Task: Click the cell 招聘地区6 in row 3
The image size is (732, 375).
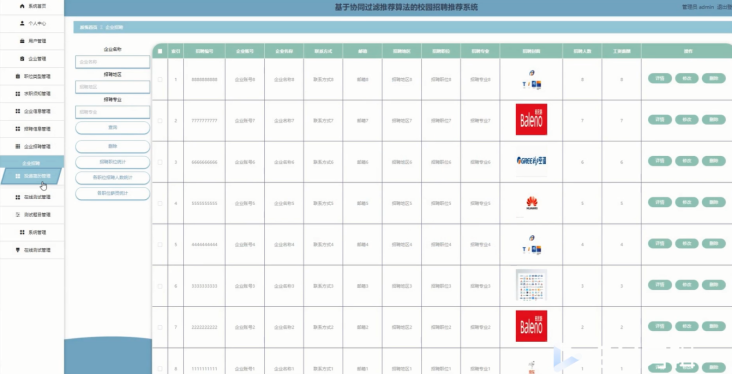Action: (x=401, y=162)
